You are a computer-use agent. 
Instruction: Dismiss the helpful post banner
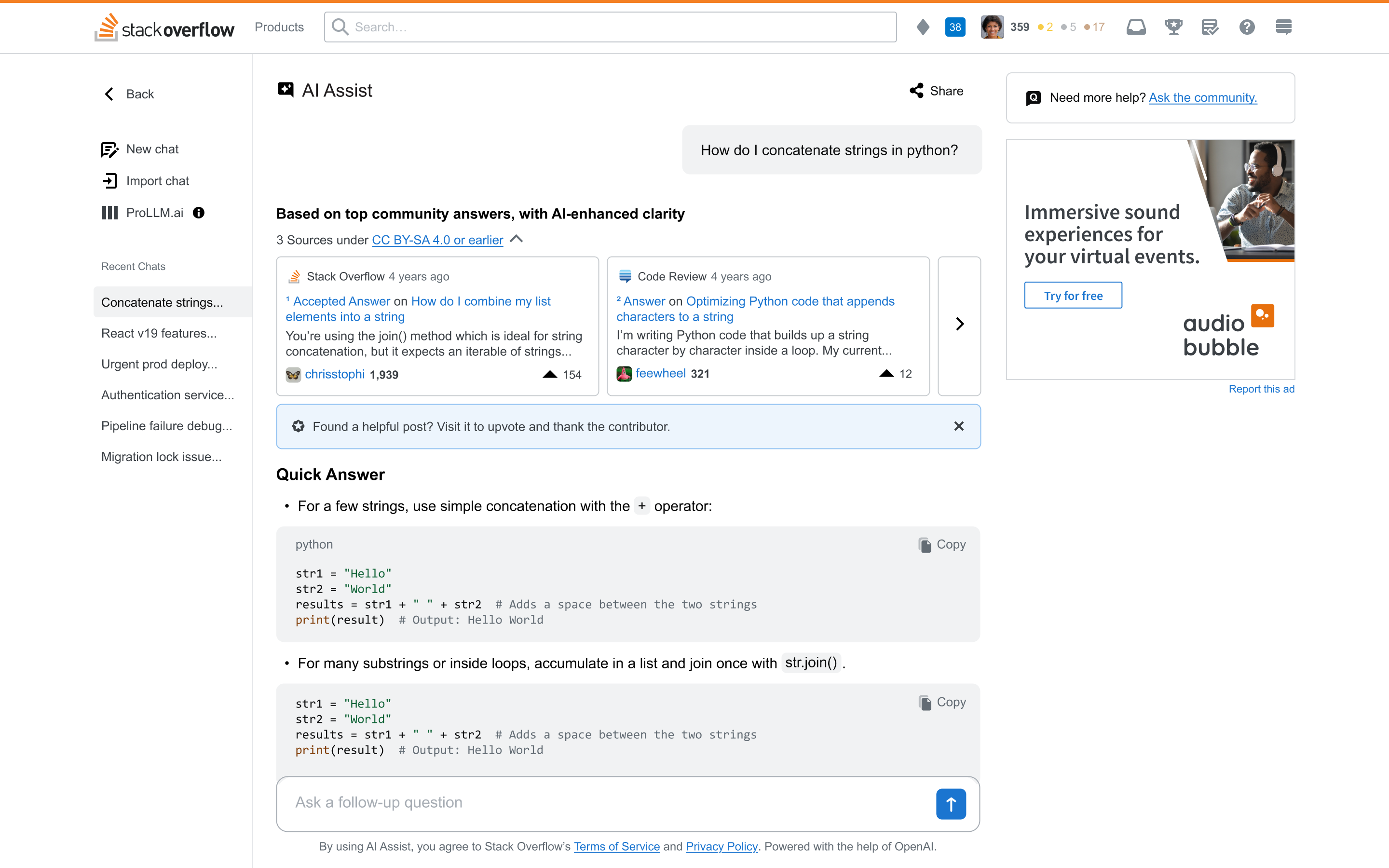tap(958, 426)
